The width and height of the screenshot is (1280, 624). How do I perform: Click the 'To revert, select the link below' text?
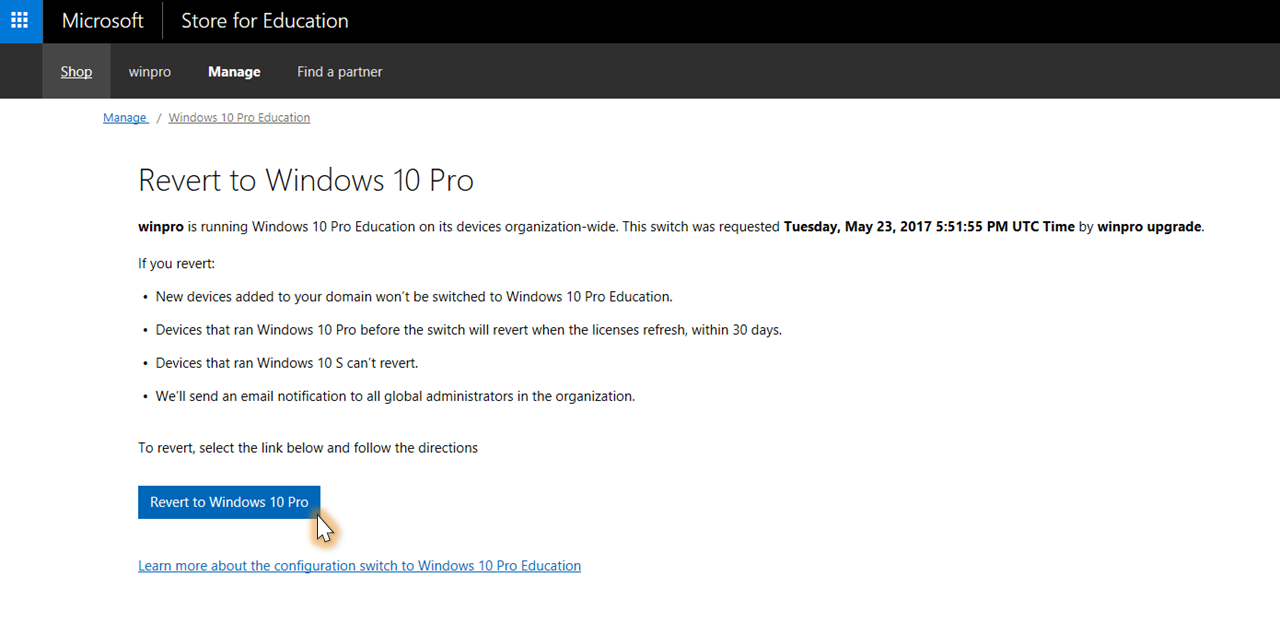click(x=308, y=448)
